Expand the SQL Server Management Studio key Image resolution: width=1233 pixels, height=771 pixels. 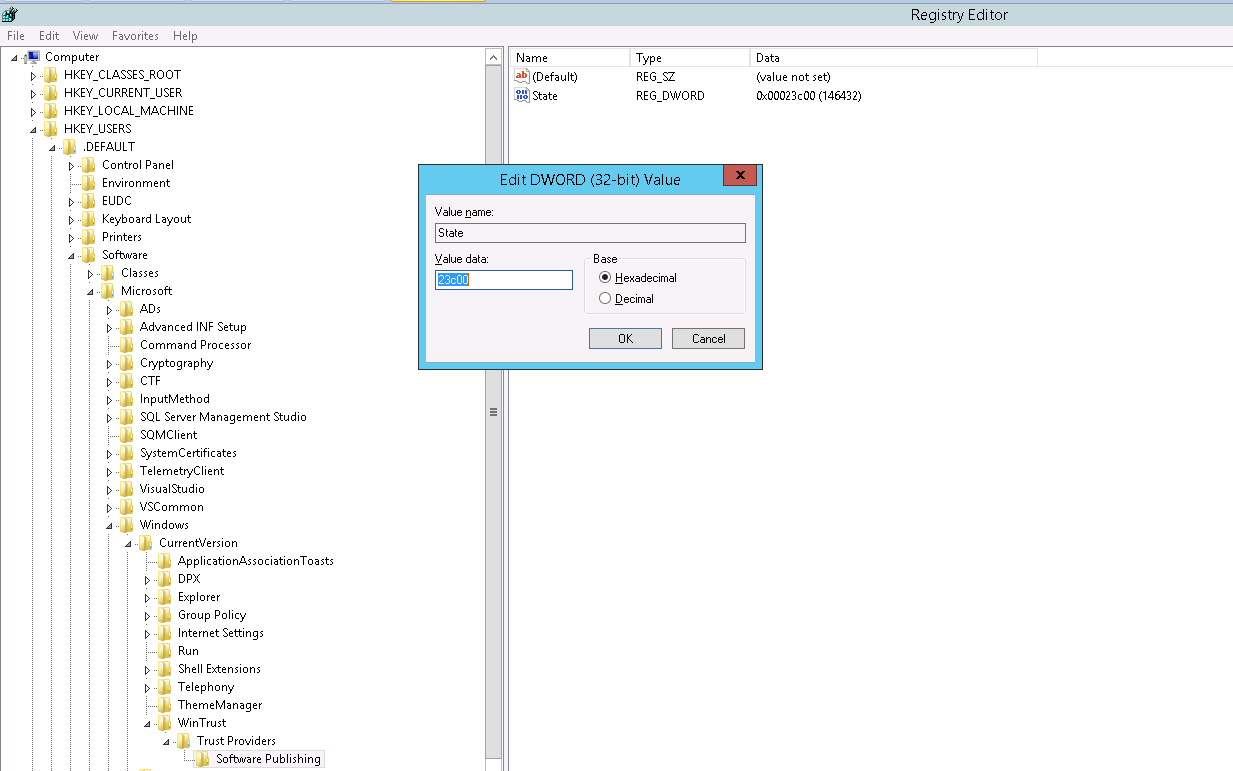point(109,417)
